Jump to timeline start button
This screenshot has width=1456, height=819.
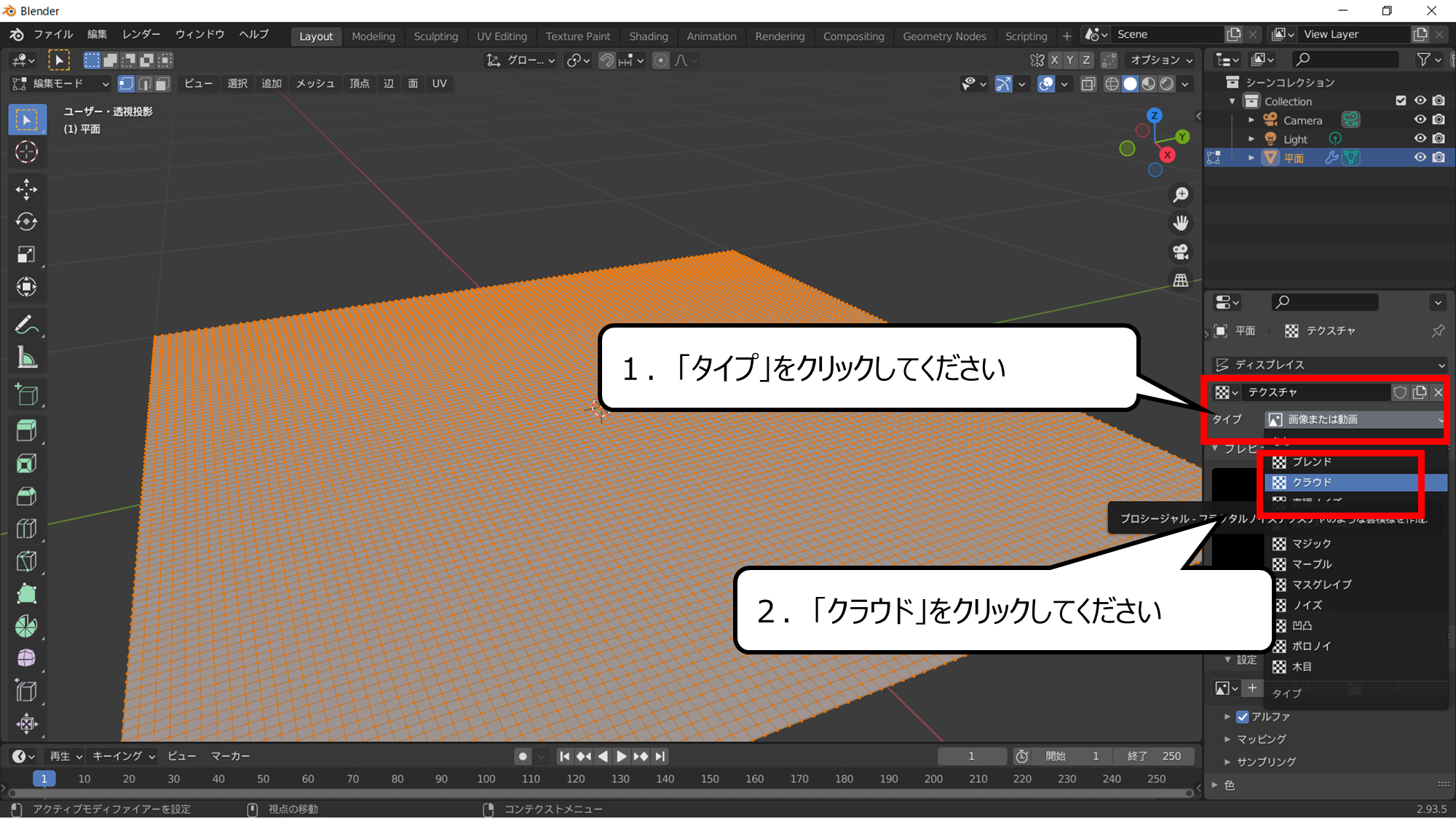click(564, 756)
